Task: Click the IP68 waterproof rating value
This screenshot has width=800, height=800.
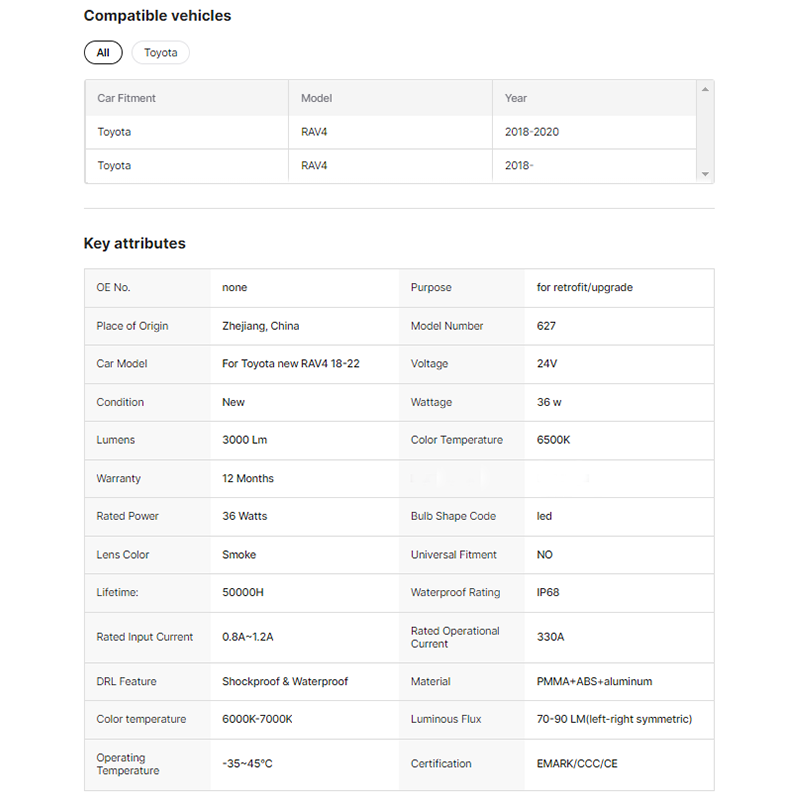Action: pyautogui.click(x=548, y=592)
